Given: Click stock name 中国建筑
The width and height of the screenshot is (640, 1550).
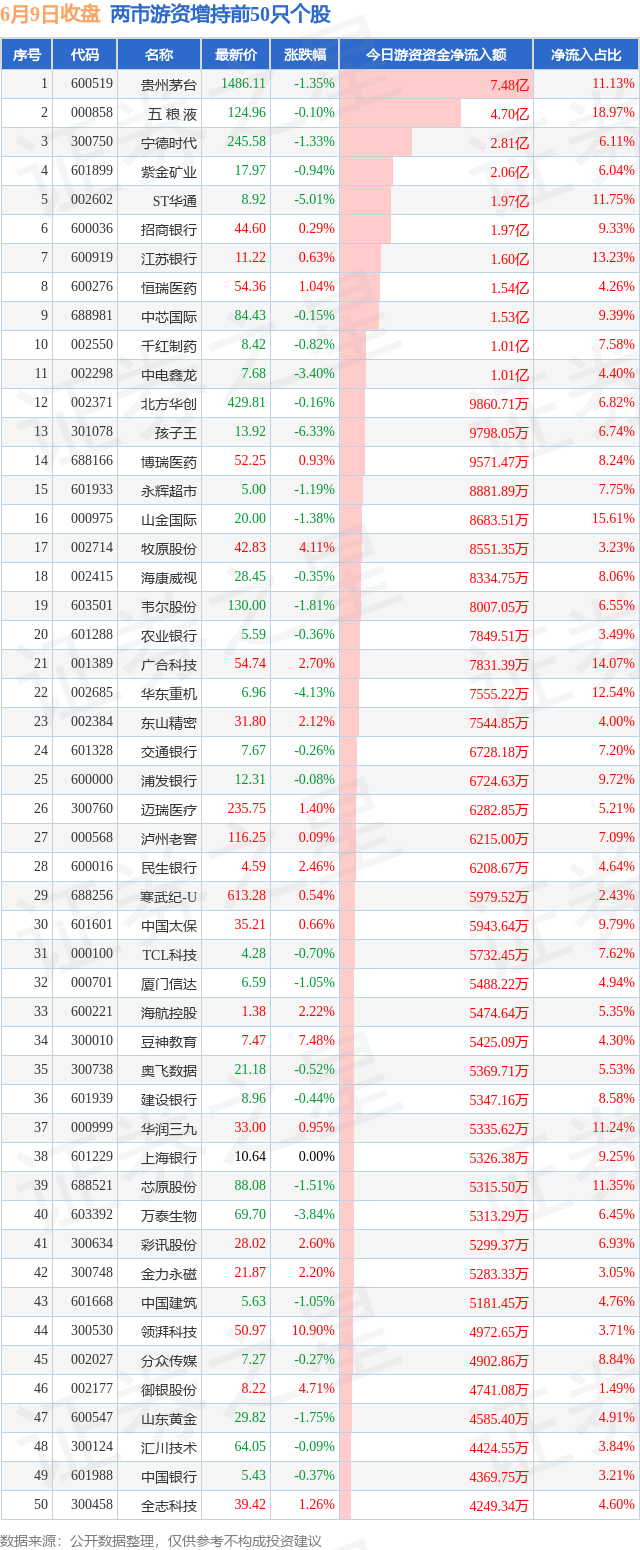Looking at the screenshot, I should click(169, 1303).
